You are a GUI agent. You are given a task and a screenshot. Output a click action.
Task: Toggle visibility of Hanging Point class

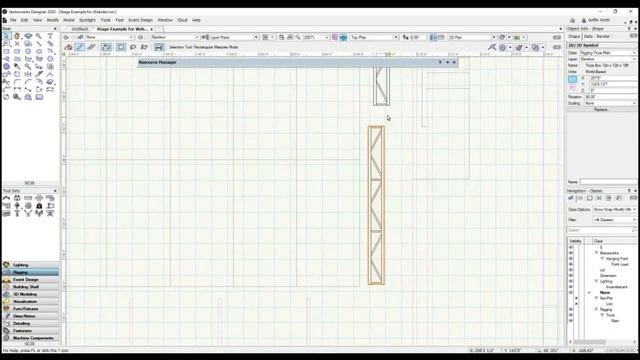(571, 259)
